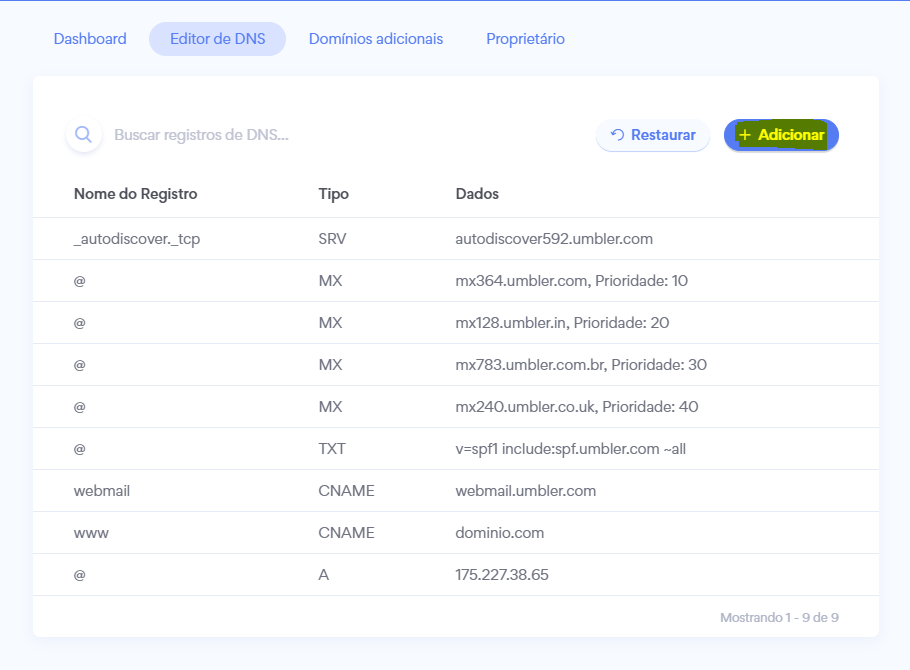The image size is (910, 670).
Task: Click the magnifying glass search icon
Action: pyautogui.click(x=84, y=135)
